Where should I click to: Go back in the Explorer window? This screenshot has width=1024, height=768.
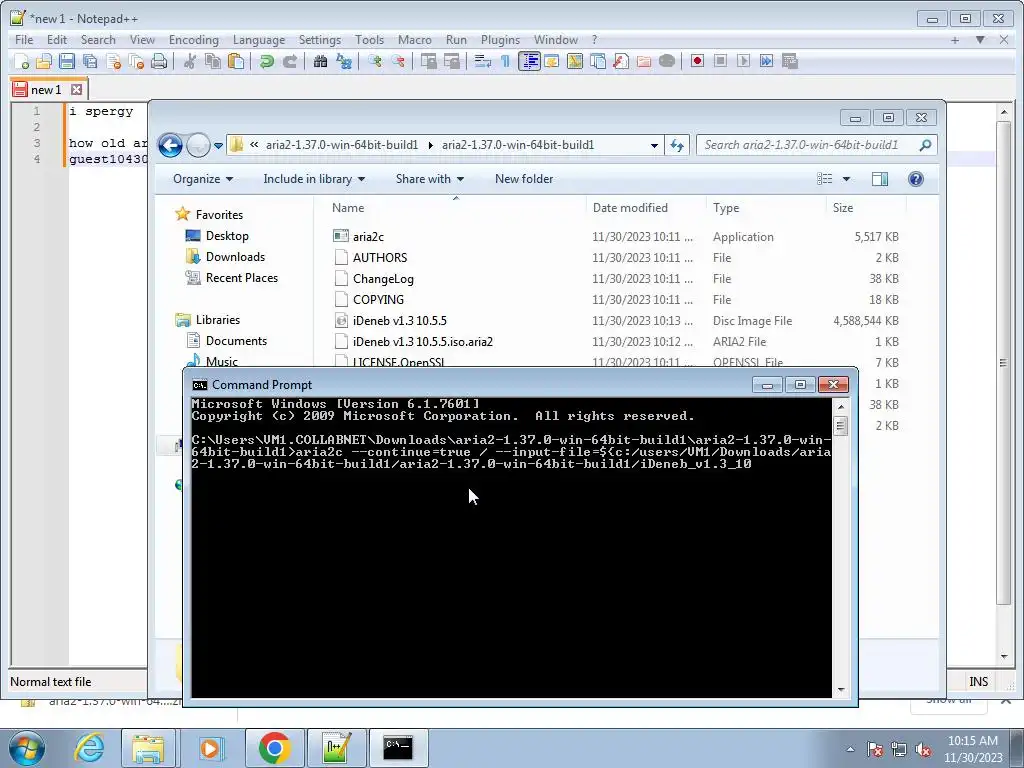click(x=170, y=145)
